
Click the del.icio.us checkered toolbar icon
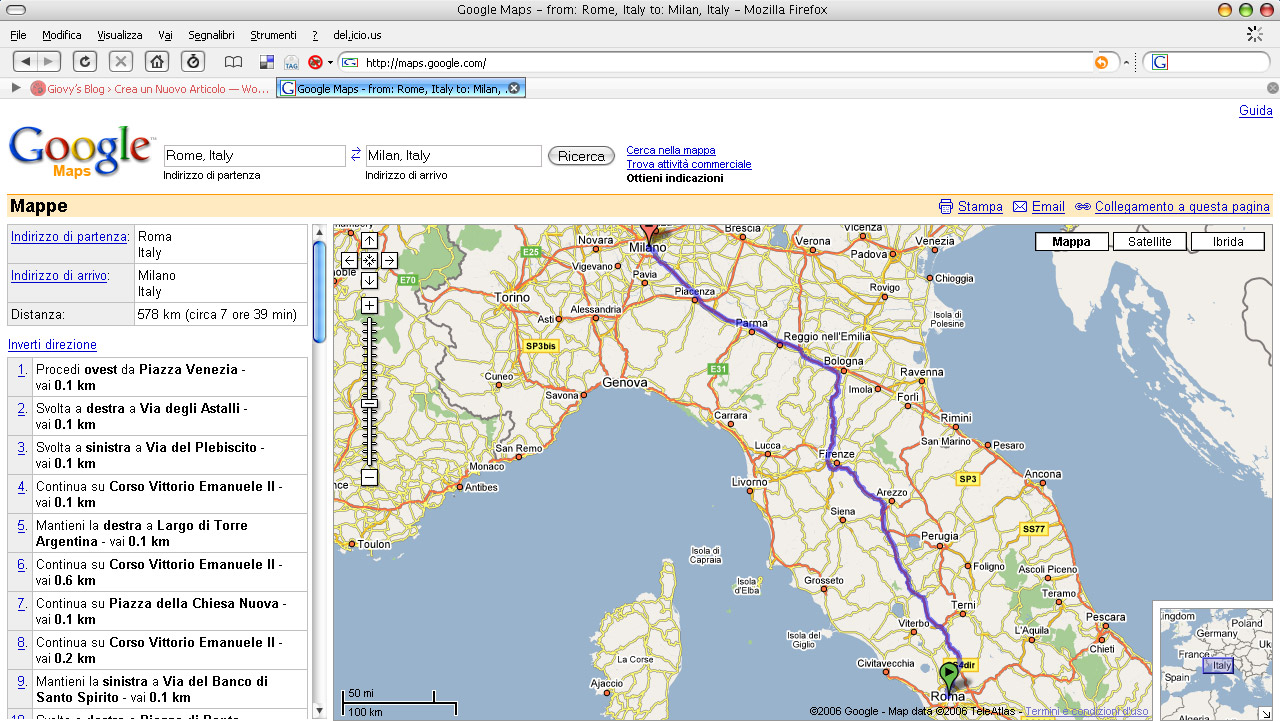(x=267, y=62)
